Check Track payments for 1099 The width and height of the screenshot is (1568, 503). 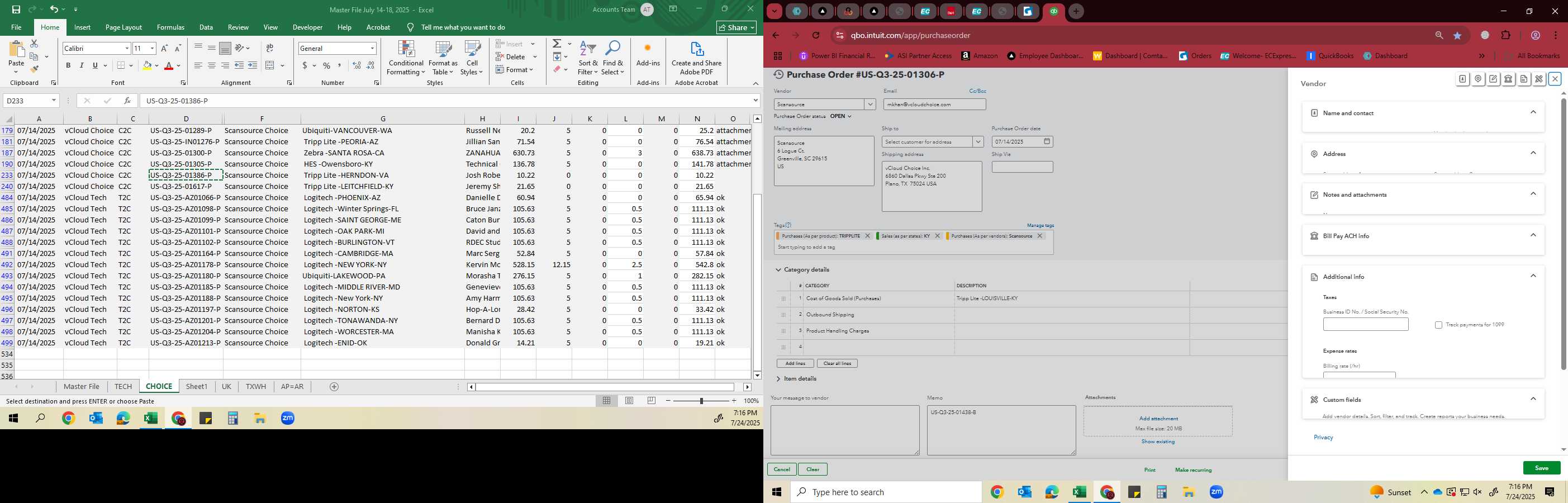1438,325
